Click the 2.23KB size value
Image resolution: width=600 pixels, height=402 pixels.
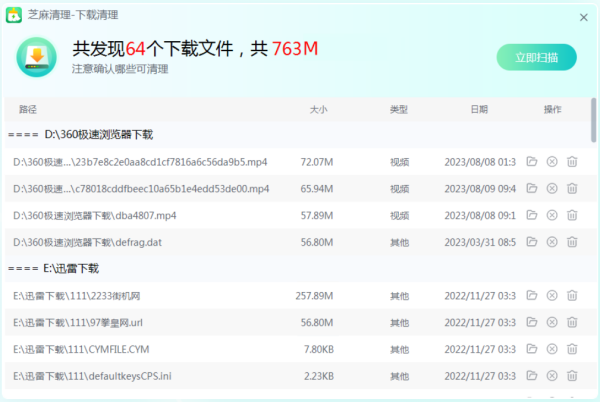pos(319,376)
